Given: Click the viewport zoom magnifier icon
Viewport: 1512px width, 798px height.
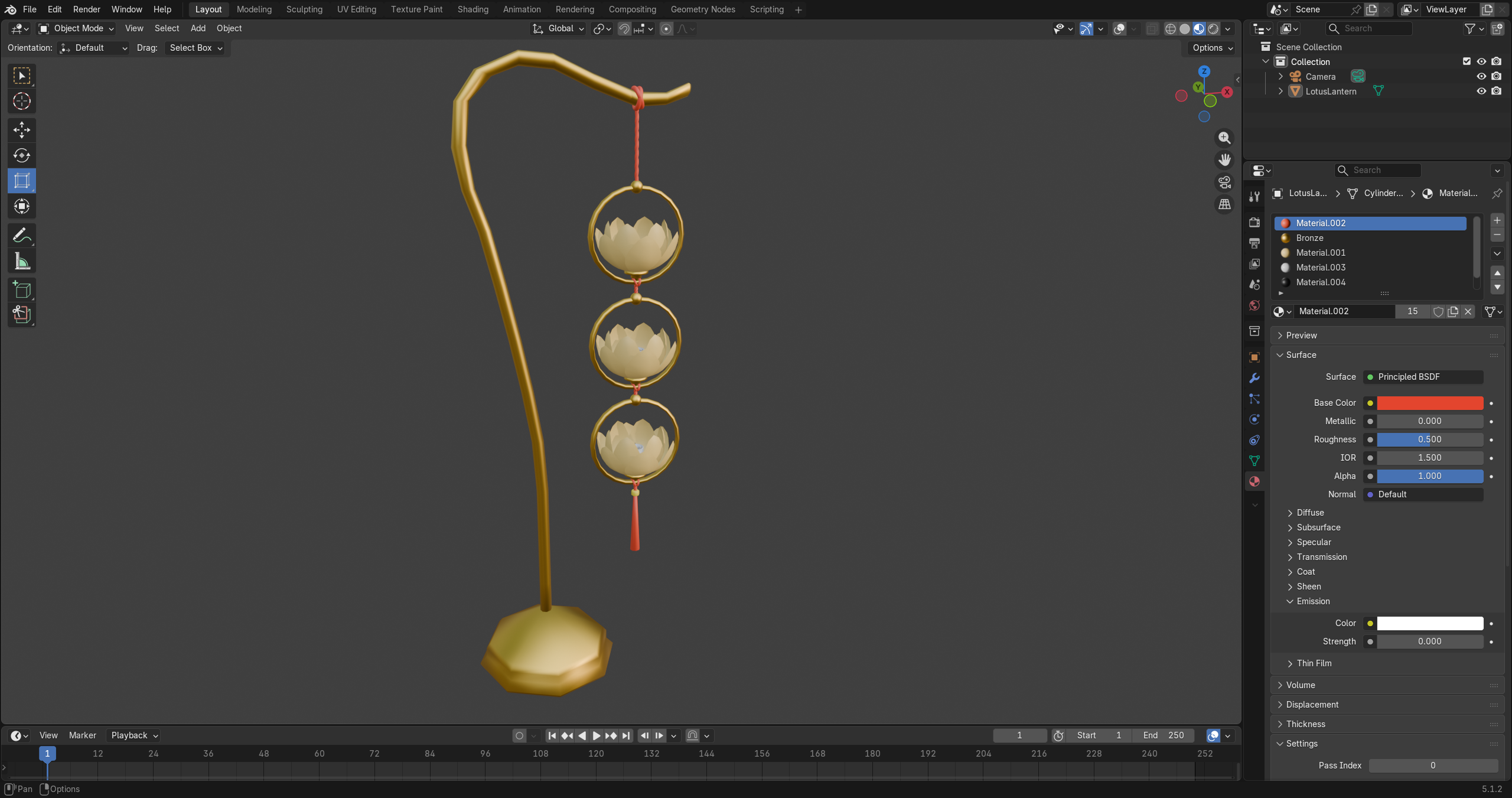Looking at the screenshot, I should tap(1224, 138).
